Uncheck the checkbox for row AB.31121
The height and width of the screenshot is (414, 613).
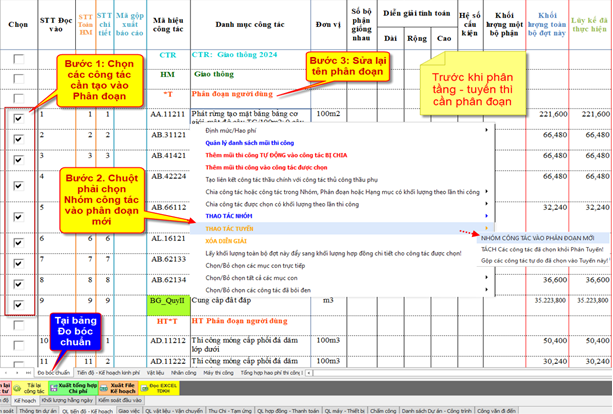click(x=19, y=141)
